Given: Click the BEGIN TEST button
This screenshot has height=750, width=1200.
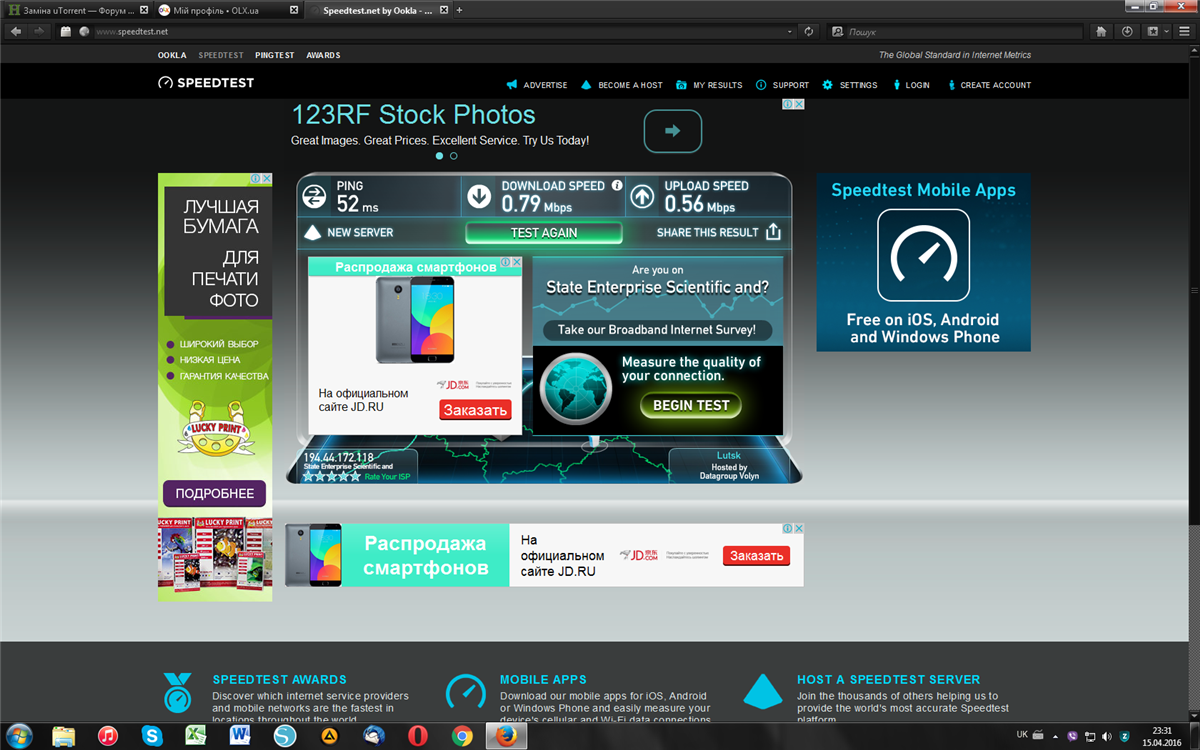Looking at the screenshot, I should (x=691, y=405).
